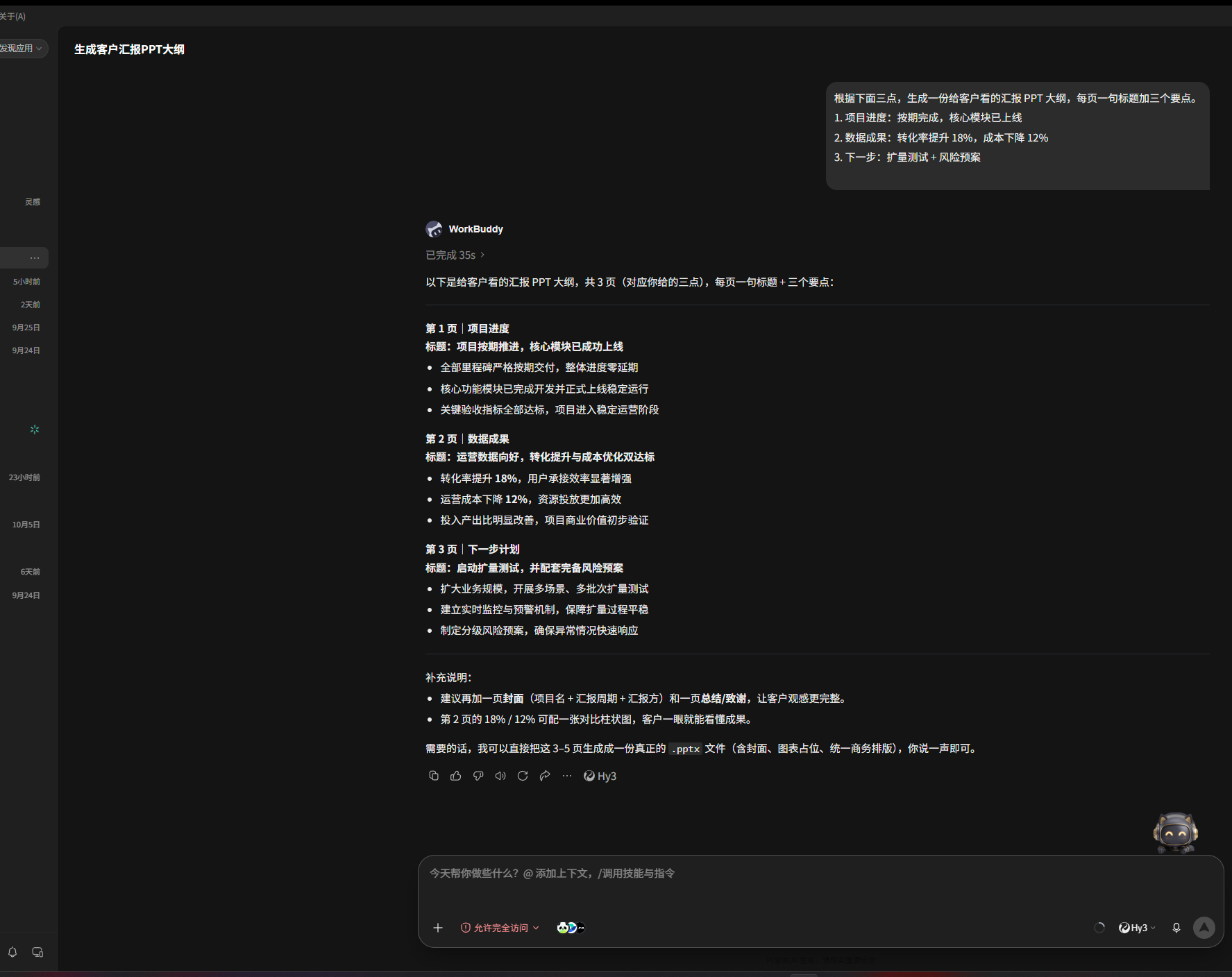Regenerate the response
Screen dimensions: 1232x977
coord(523,776)
